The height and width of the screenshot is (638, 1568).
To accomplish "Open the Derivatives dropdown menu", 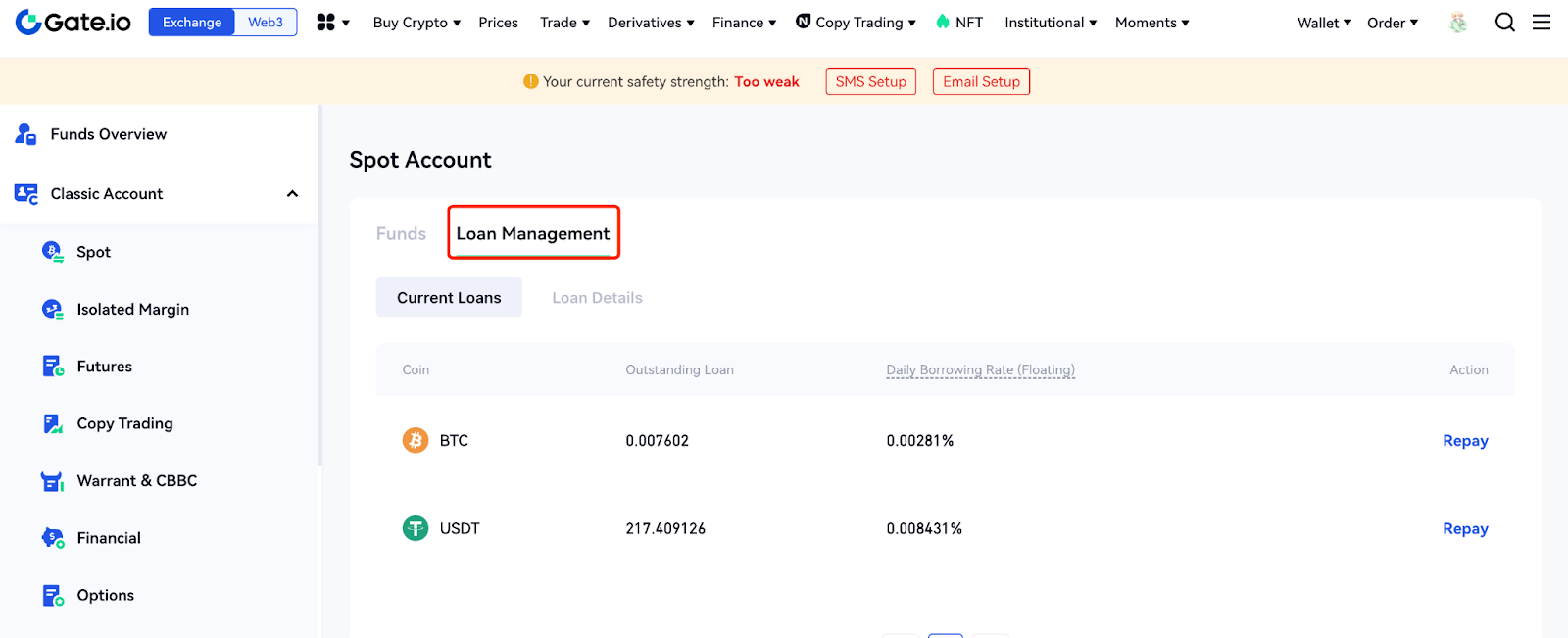I will [x=651, y=23].
